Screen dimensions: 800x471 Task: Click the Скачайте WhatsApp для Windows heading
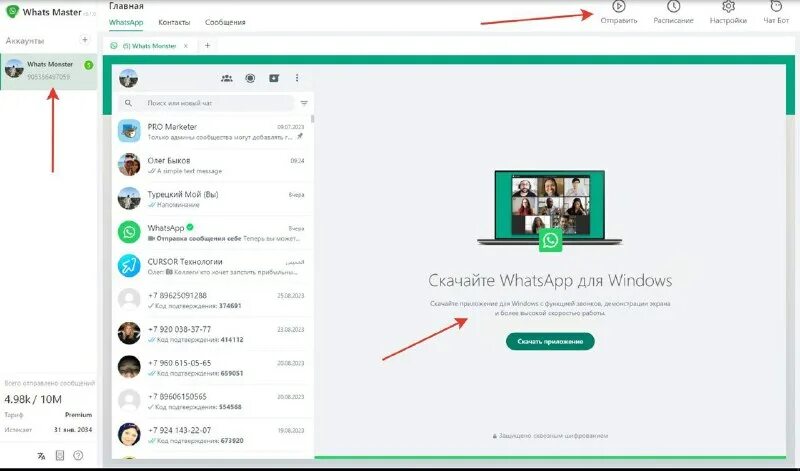[550, 281]
